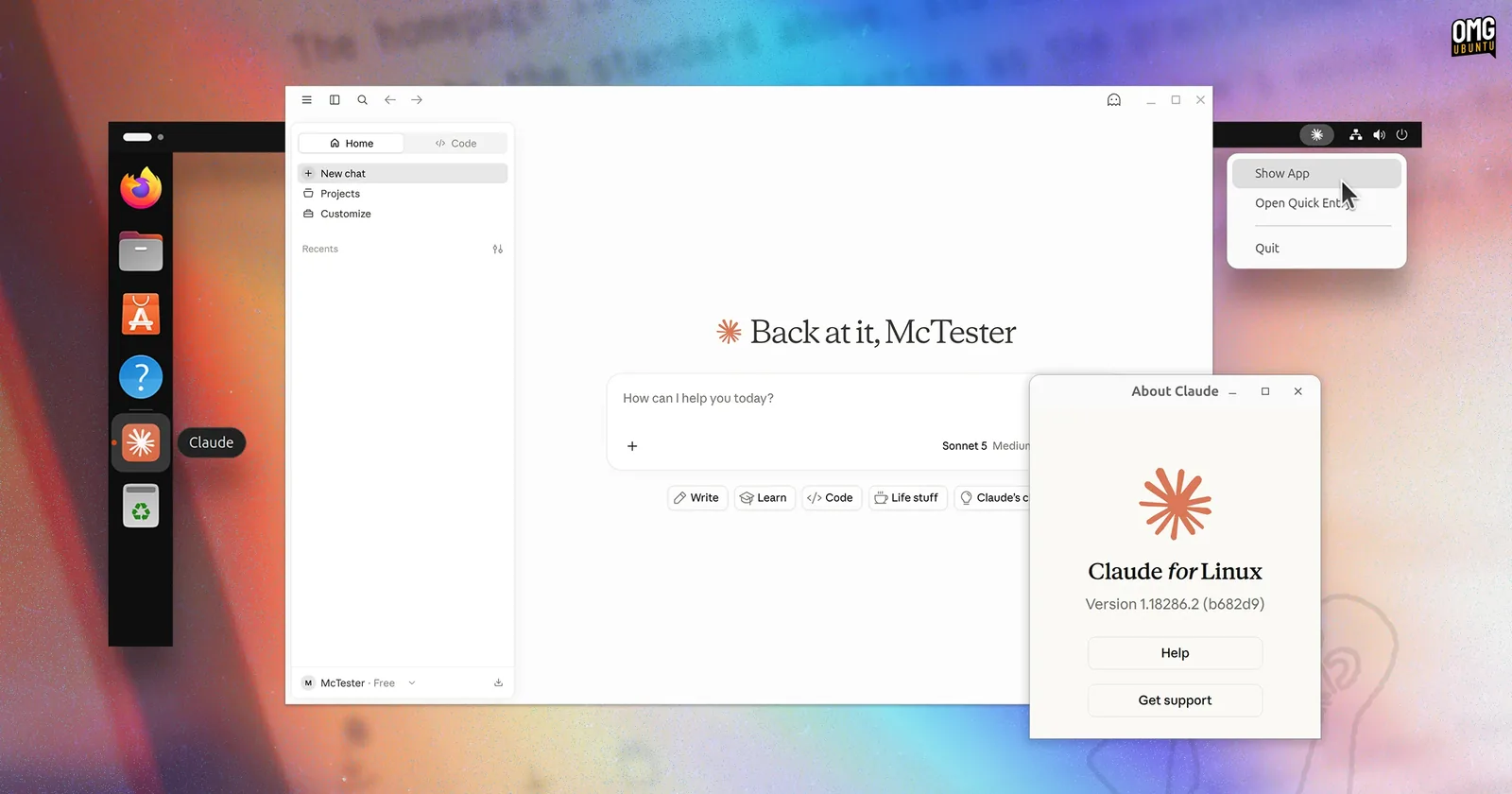Image resolution: width=1512 pixels, height=794 pixels.
Task: Launch Firefox from the dock
Action: point(141,187)
